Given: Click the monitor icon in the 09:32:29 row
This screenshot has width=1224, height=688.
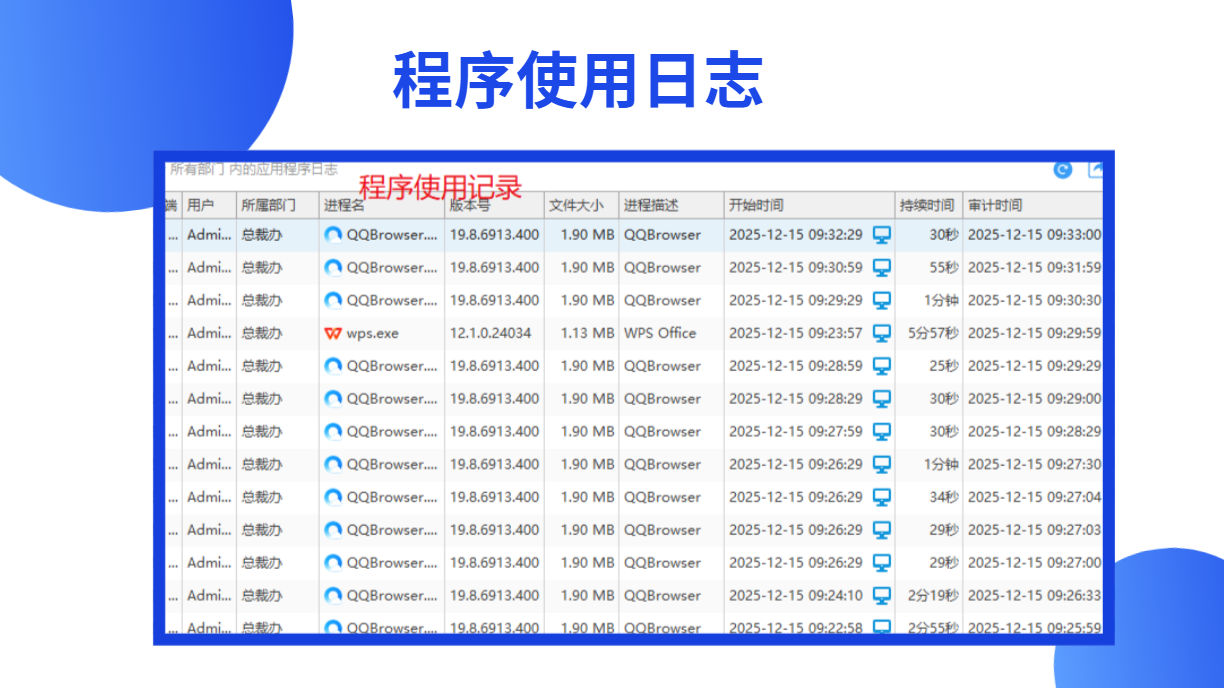Looking at the screenshot, I should pyautogui.click(x=882, y=235).
